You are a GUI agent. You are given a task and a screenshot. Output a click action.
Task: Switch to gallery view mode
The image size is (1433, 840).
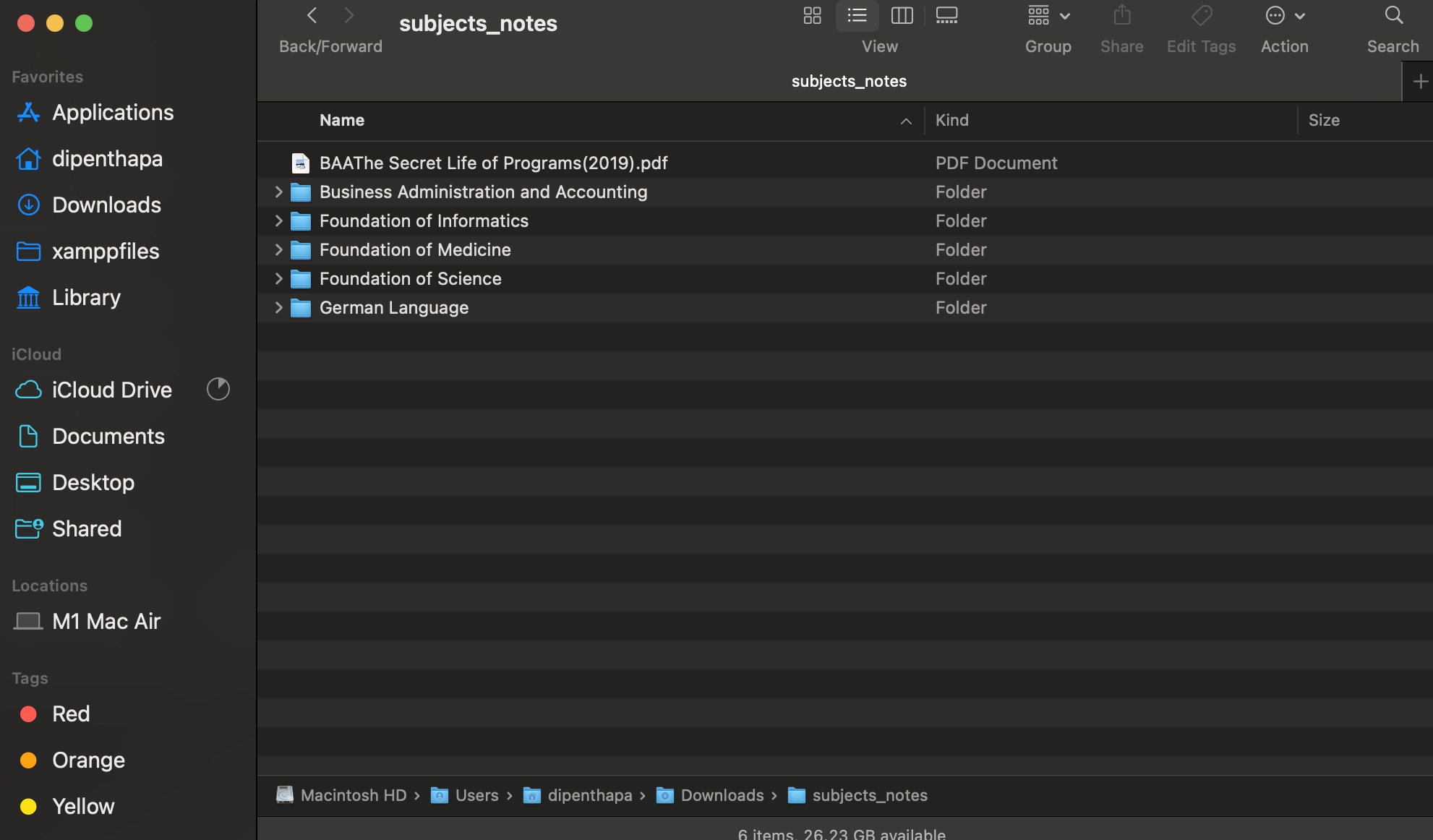[946, 15]
